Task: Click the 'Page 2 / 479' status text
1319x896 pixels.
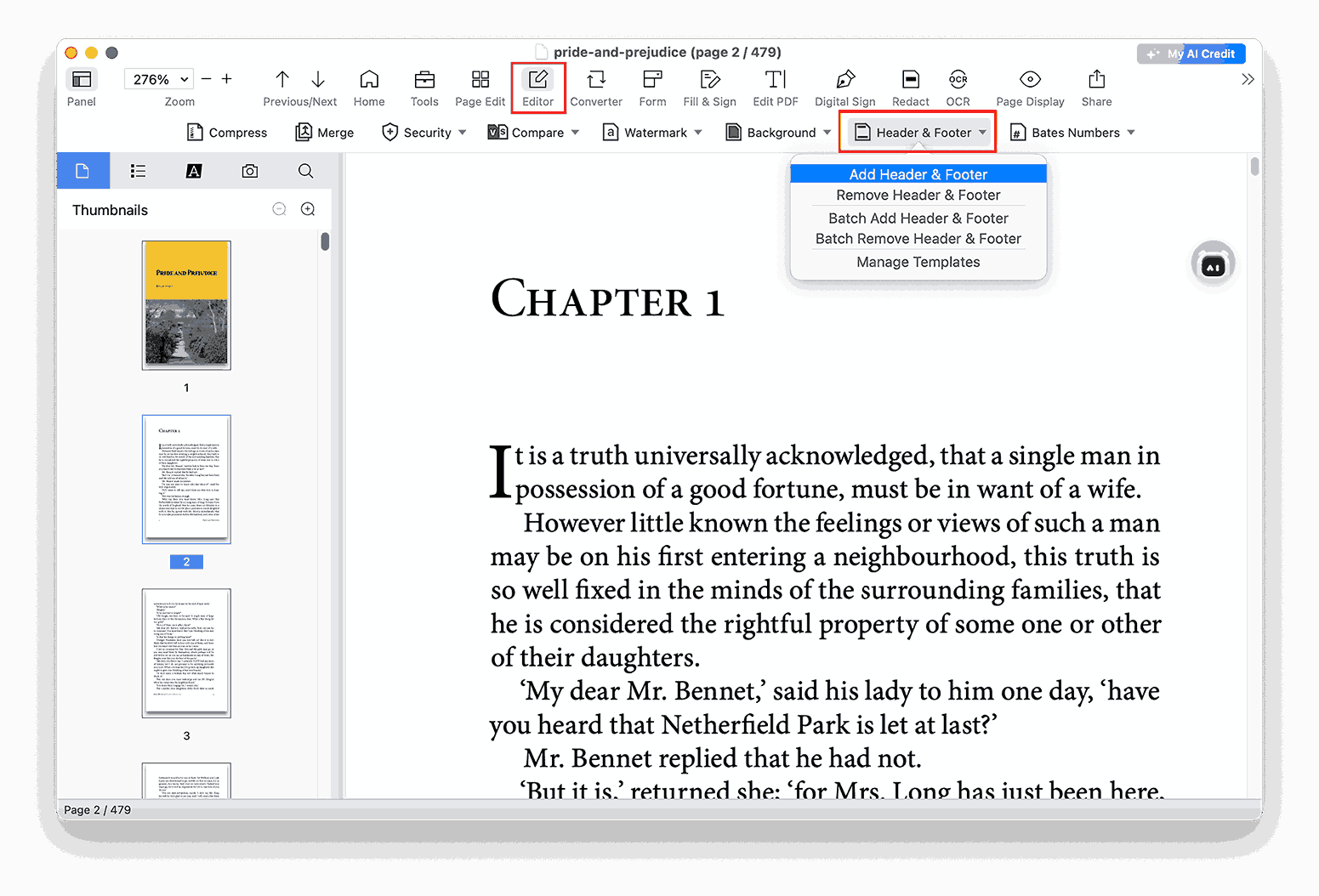Action: (98, 810)
